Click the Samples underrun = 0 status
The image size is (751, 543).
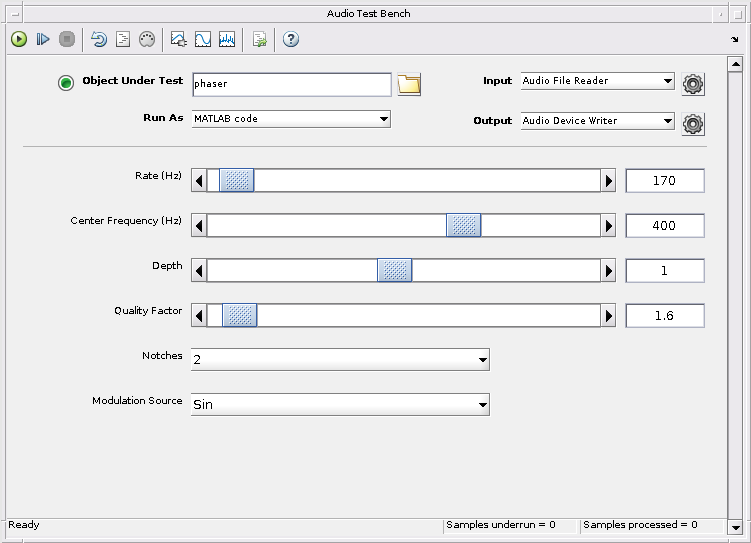coord(501,525)
